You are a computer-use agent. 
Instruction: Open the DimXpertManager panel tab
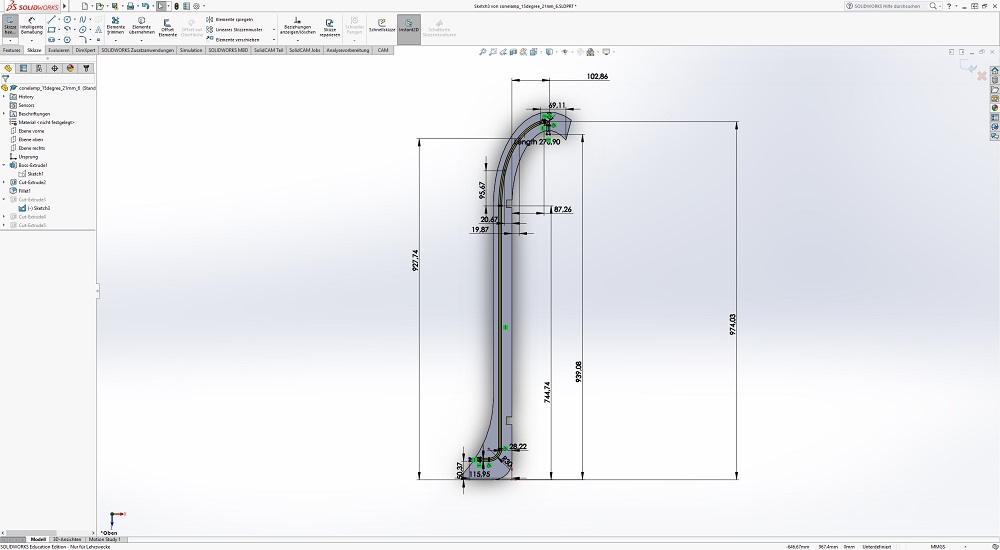pyautogui.click(x=55, y=68)
